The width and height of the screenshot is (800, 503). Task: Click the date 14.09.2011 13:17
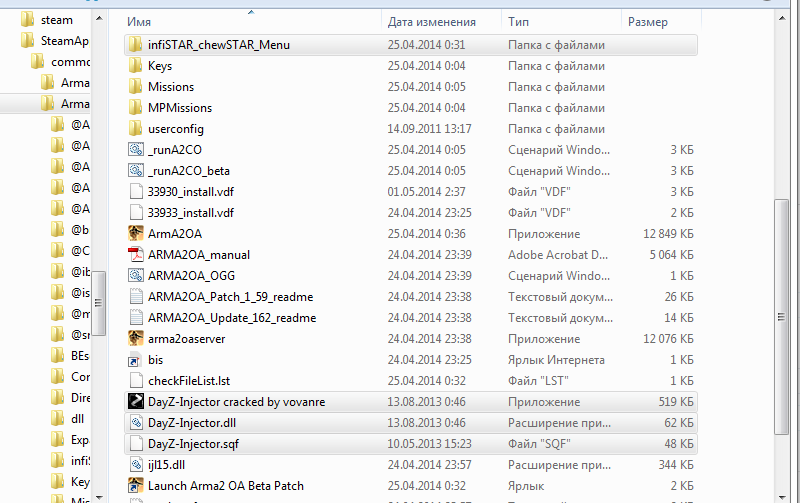429,129
